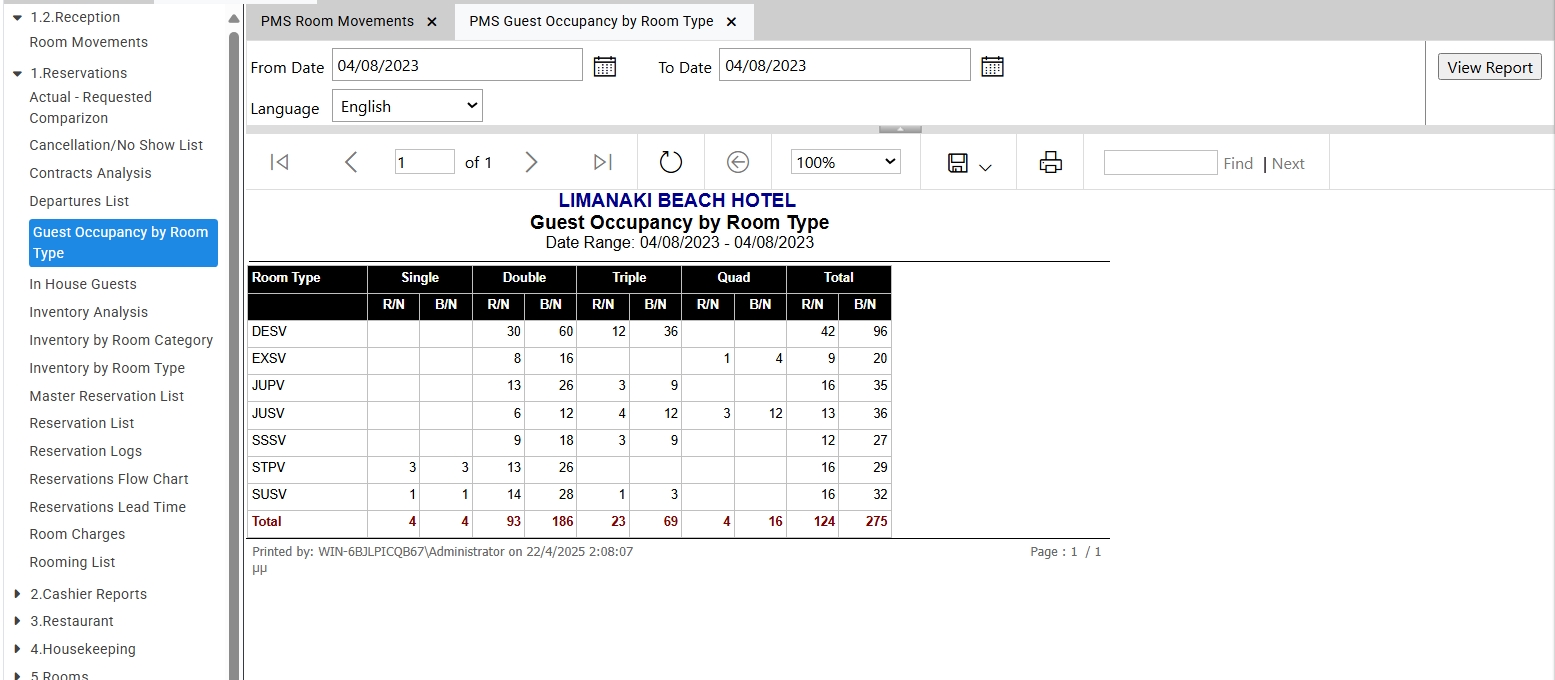This screenshot has height=680, width=1555.
Task: Open Contracts Analysis report
Action: [x=91, y=173]
